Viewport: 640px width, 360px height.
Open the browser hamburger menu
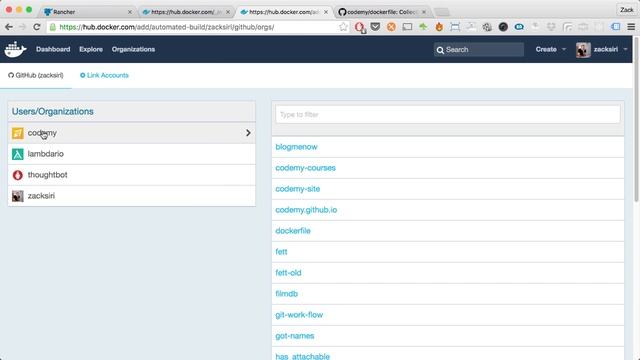(631, 27)
